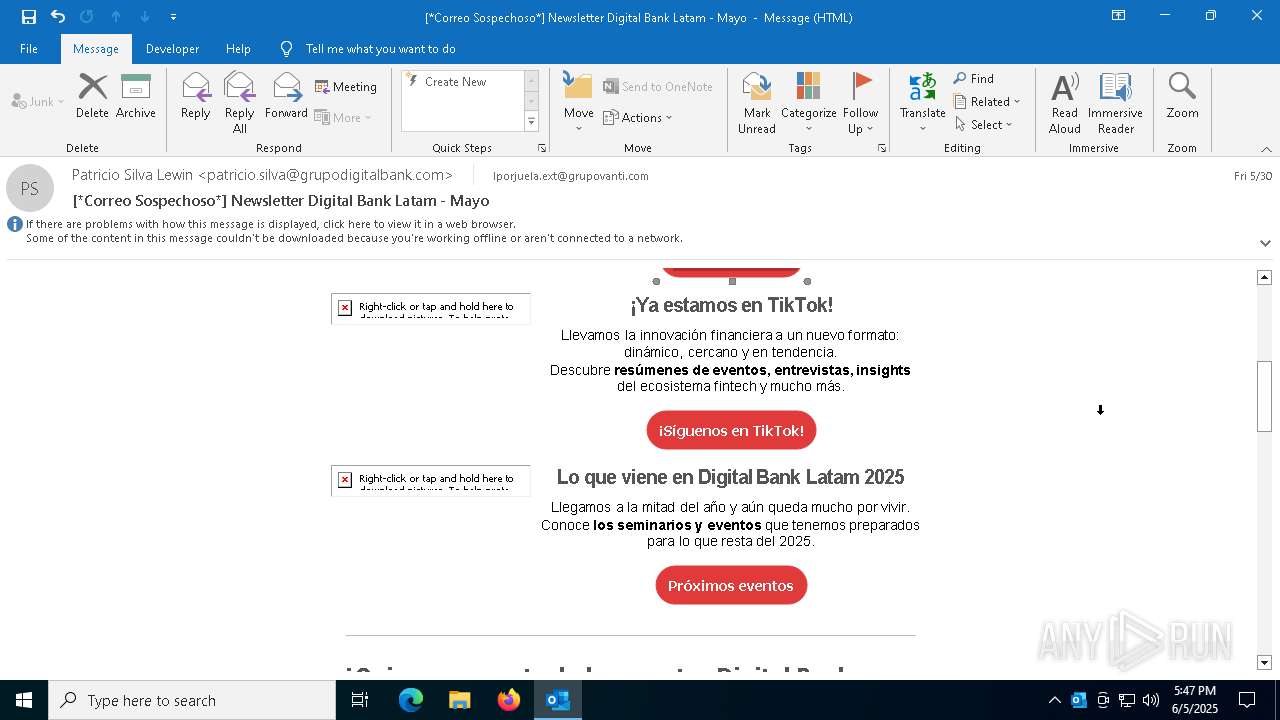
Task: Delete the open message
Action: click(x=92, y=97)
